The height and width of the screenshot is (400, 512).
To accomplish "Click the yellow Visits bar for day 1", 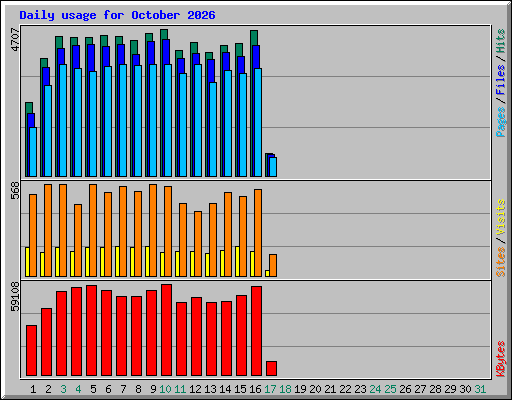I will 27,262.
